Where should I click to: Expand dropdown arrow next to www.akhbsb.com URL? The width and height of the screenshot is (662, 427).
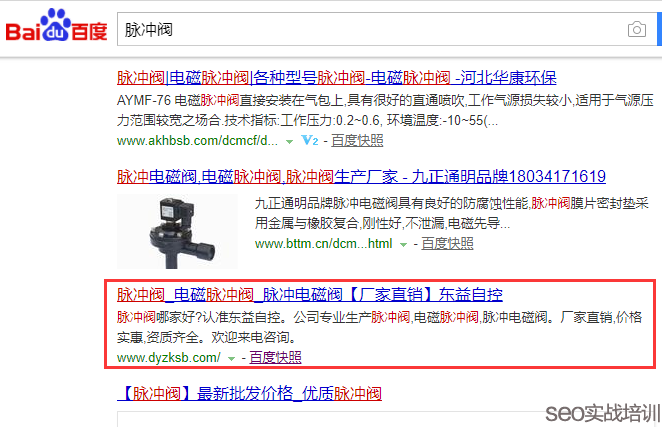pyautogui.click(x=290, y=142)
